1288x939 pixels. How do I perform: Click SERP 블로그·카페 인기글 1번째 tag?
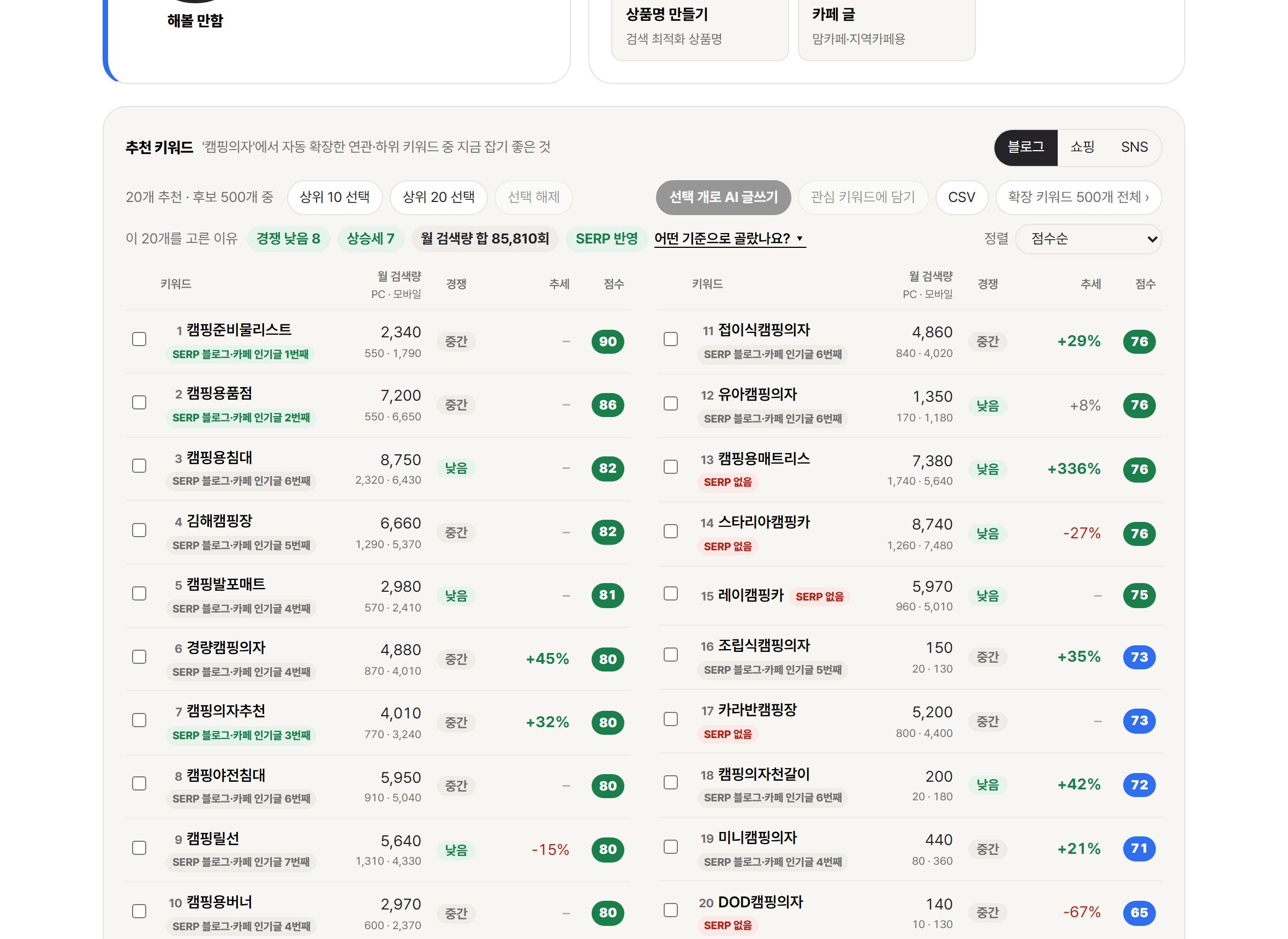(240, 354)
